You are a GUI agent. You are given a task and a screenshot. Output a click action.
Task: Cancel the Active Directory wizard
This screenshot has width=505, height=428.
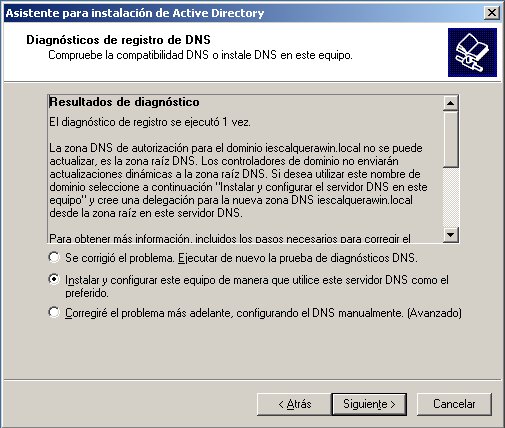[454, 404]
